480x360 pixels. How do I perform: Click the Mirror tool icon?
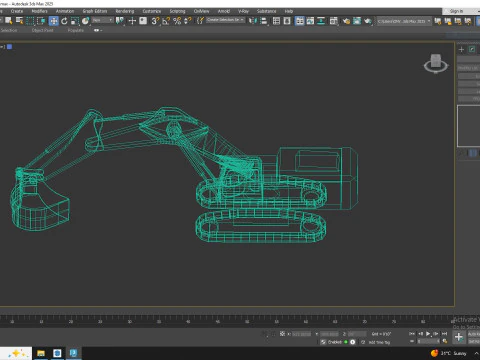click(x=253, y=21)
